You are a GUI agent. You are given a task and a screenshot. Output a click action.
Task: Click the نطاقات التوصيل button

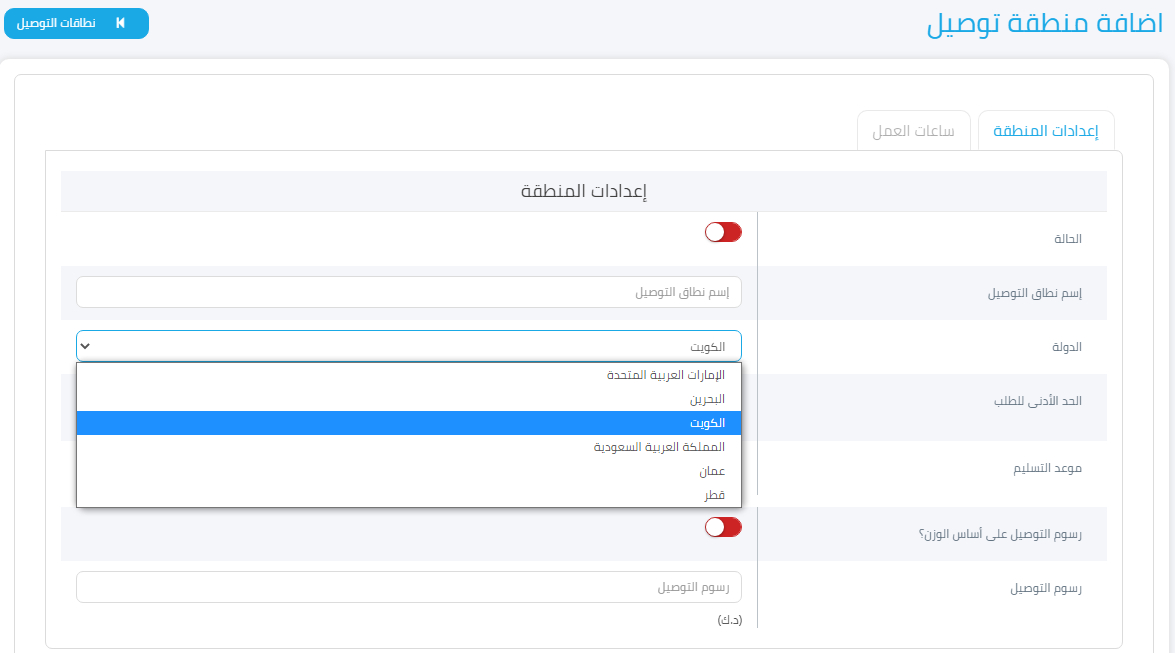(76, 23)
